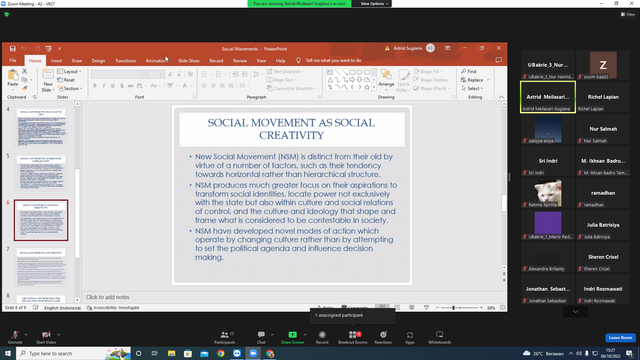Open Zoom Reactions
Image resolution: width=640 pixels, height=360 pixels.
pyautogui.click(x=383, y=337)
